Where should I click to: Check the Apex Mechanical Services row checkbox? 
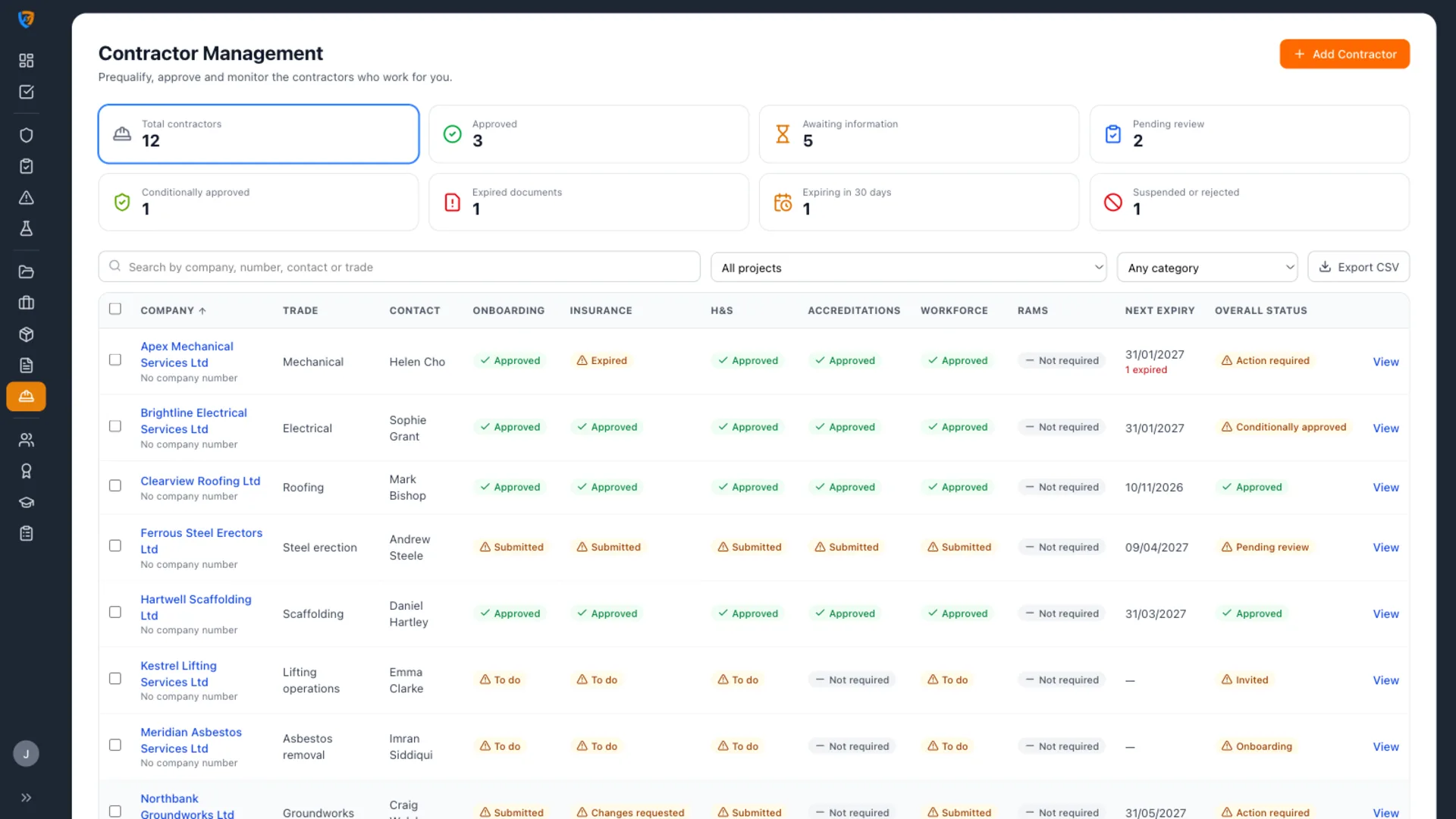click(x=115, y=359)
